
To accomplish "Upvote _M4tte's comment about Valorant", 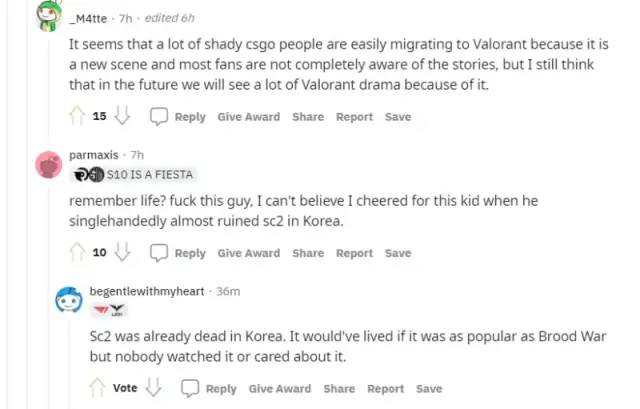I will coord(77,116).
